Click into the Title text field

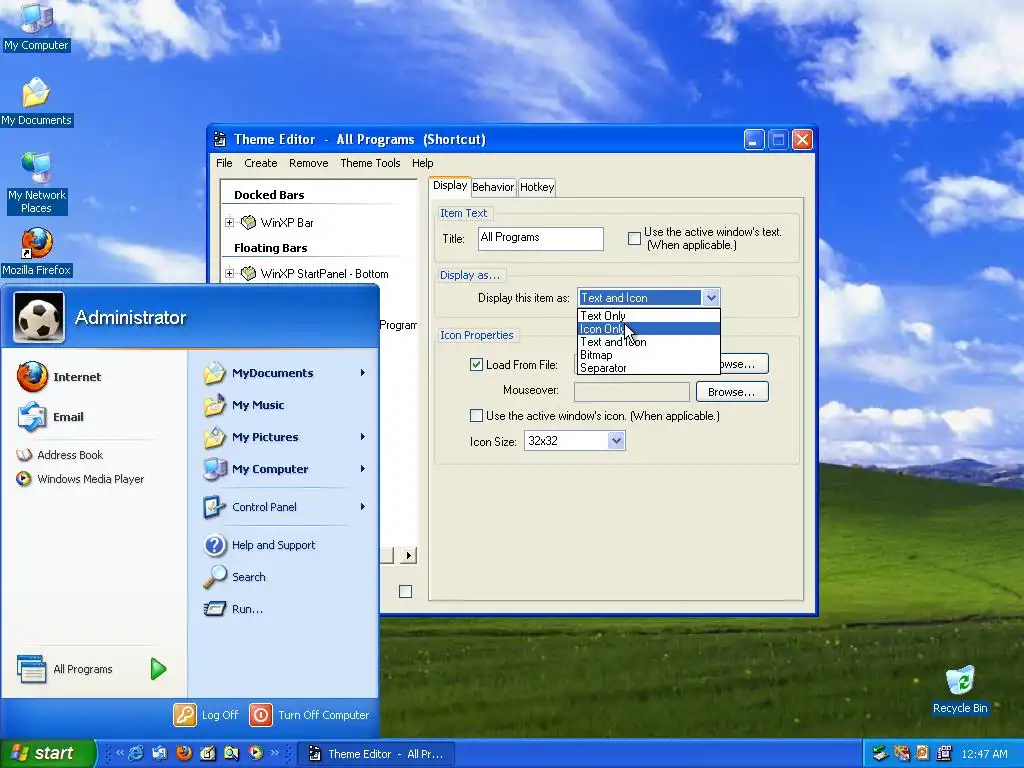coord(541,238)
